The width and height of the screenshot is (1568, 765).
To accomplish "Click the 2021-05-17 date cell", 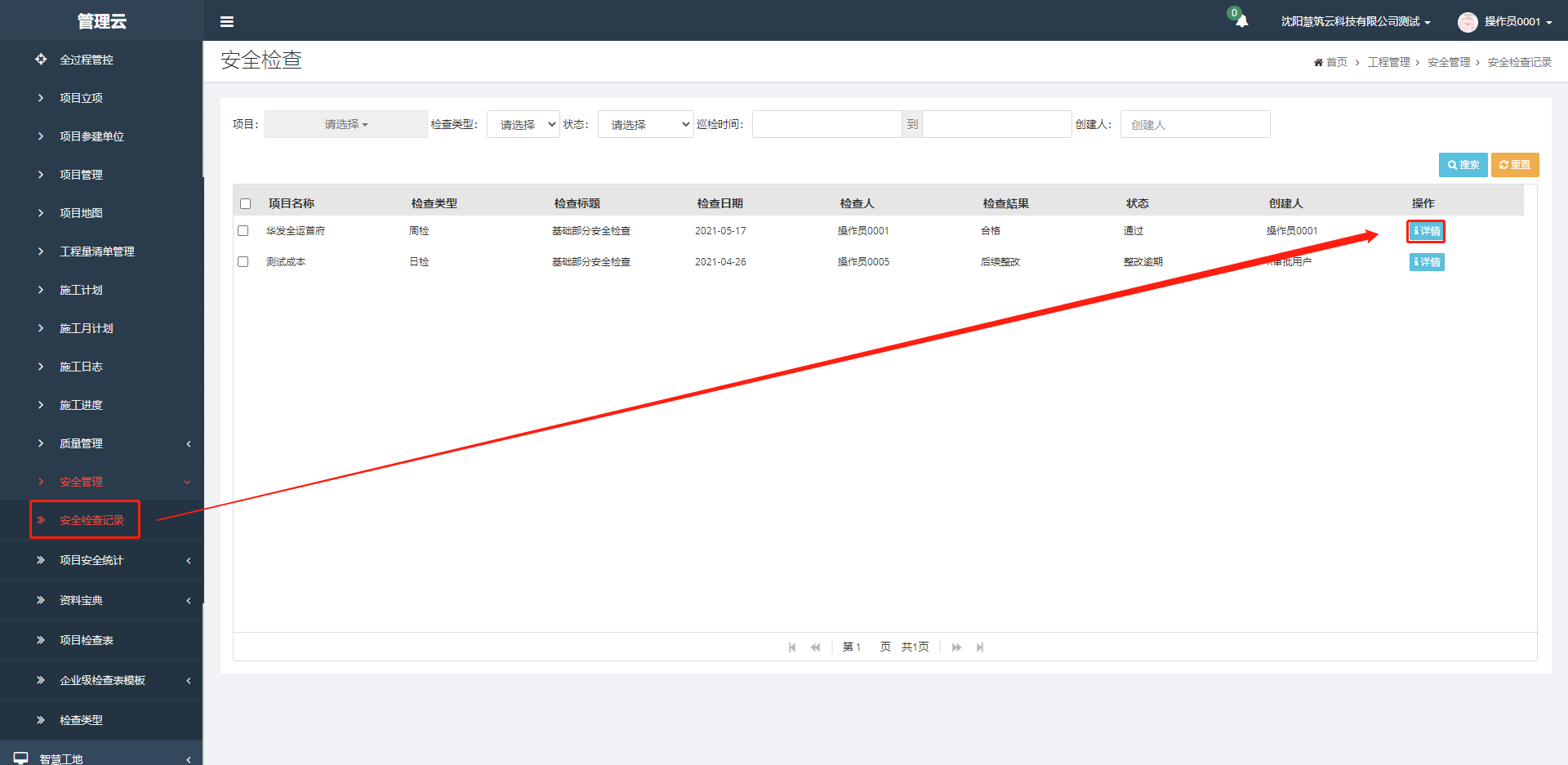I will click(x=720, y=231).
